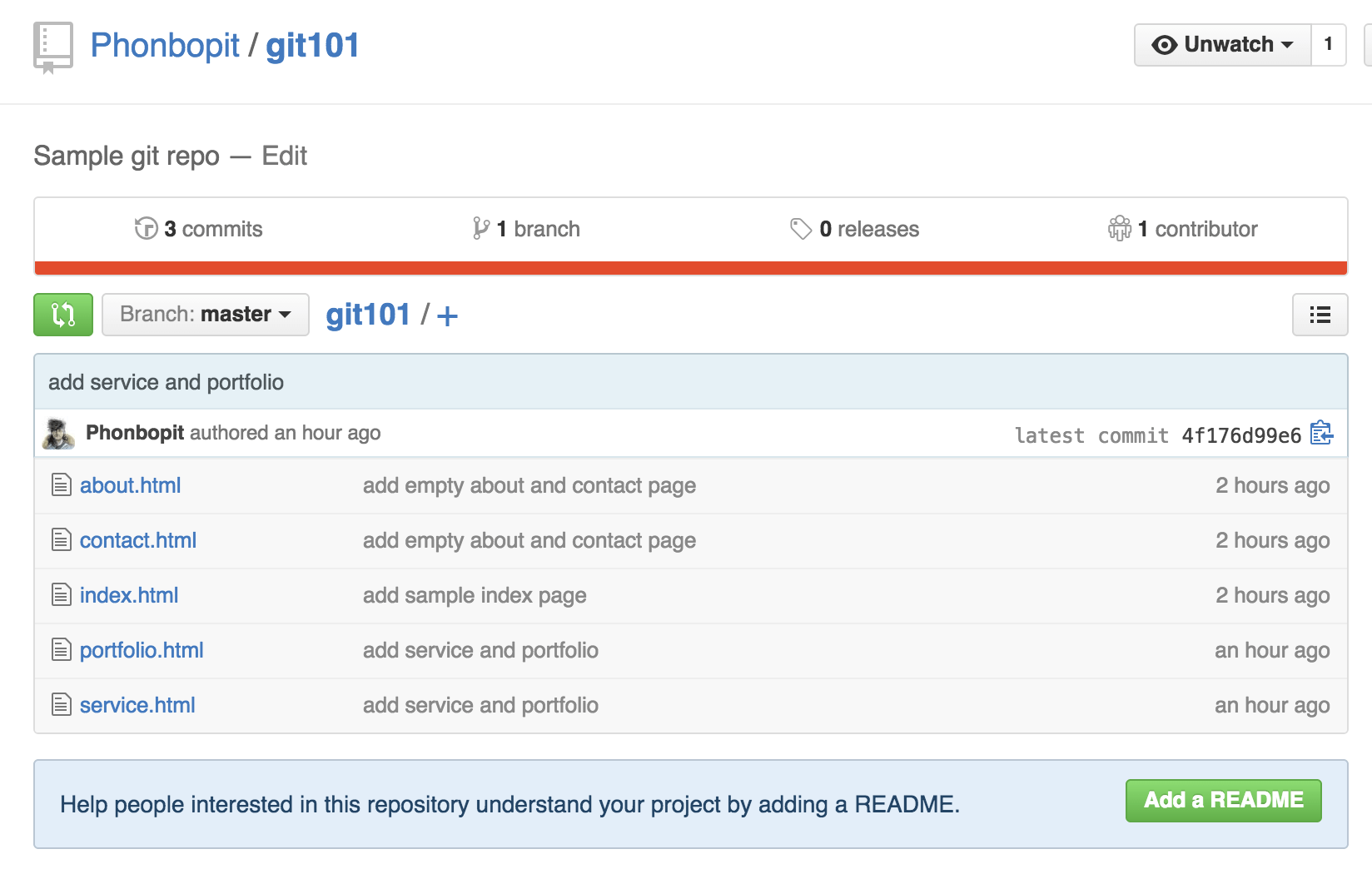Open the git101 repository title link

click(312, 45)
